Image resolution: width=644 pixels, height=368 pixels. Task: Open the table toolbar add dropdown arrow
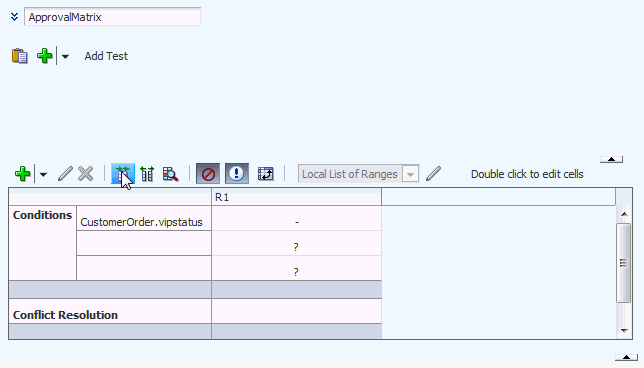point(43,175)
